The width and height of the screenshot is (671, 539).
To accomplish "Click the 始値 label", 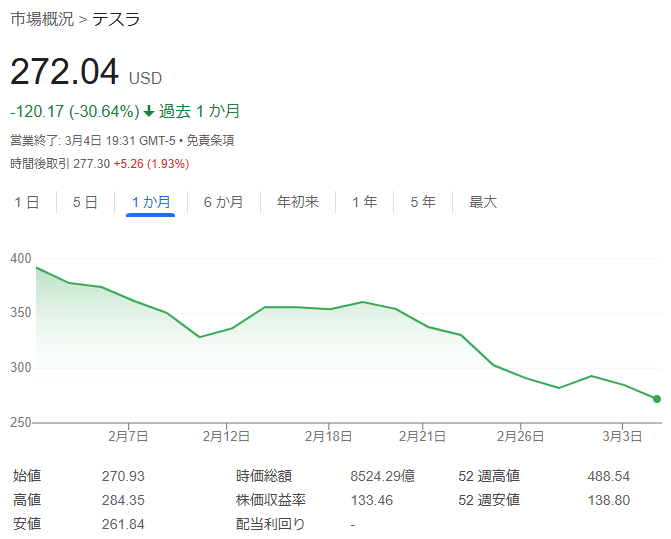I will coord(27,476).
